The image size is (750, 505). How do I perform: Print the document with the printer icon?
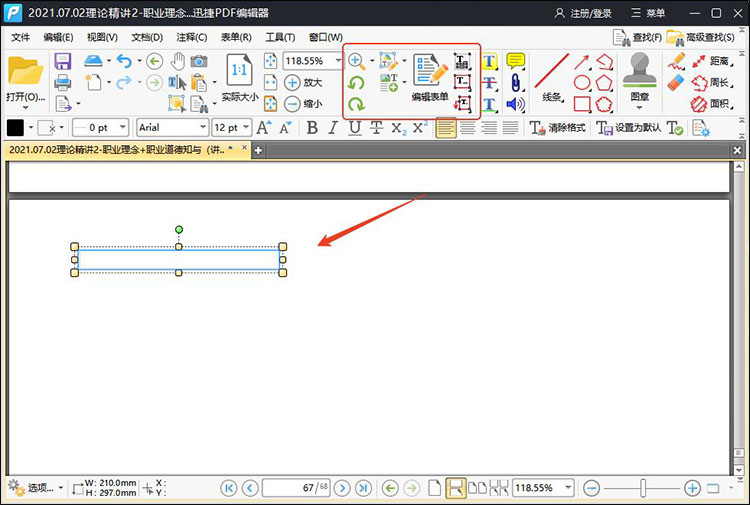pyautogui.click(x=63, y=83)
